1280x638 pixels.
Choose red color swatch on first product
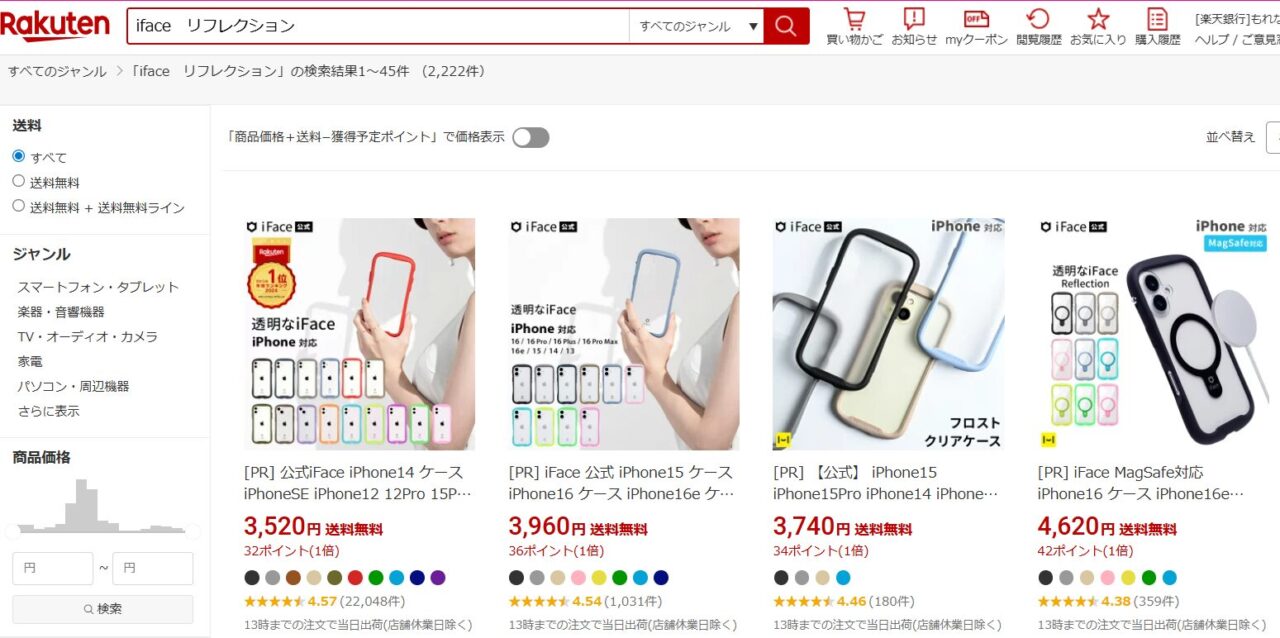(355, 577)
